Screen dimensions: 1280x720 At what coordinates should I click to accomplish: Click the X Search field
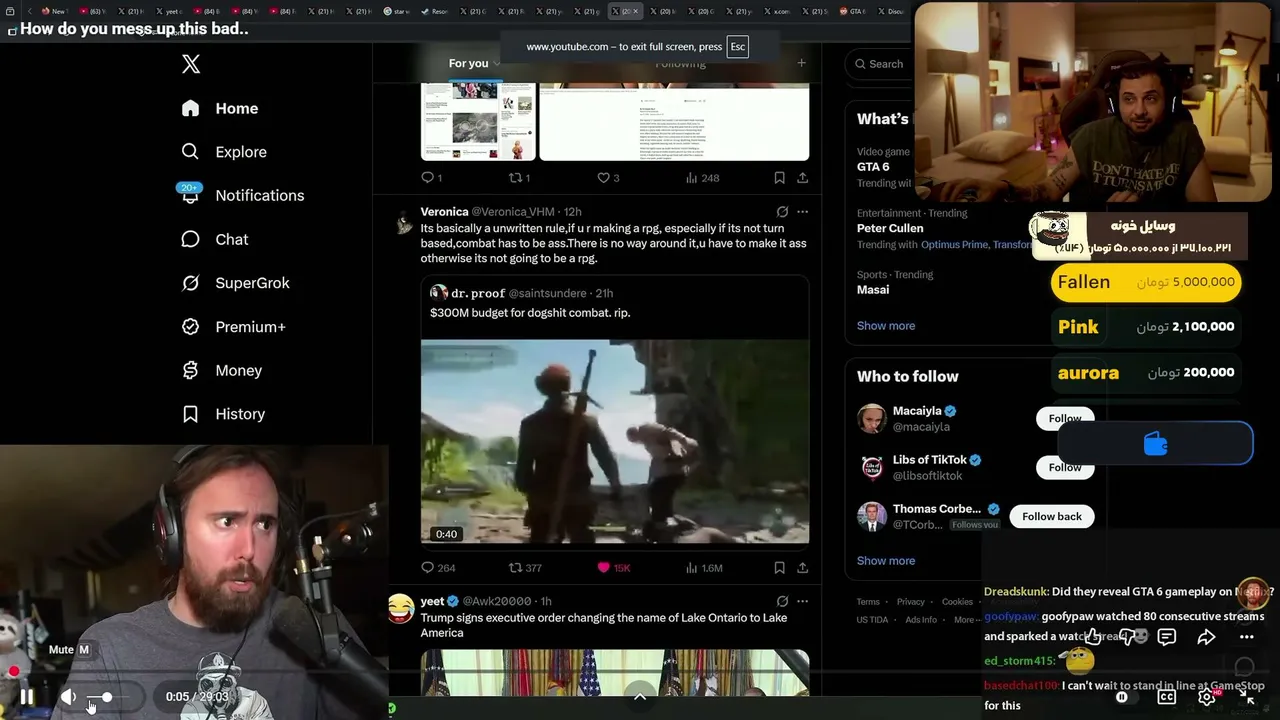[880, 64]
